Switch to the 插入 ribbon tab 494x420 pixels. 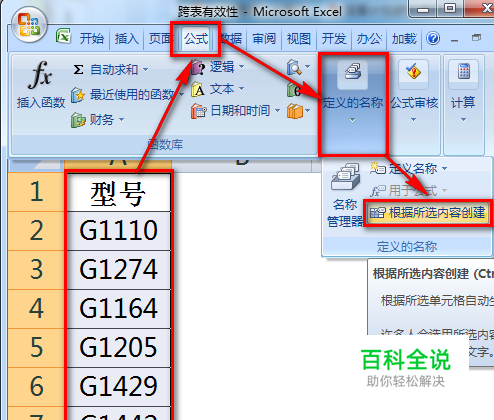126,39
